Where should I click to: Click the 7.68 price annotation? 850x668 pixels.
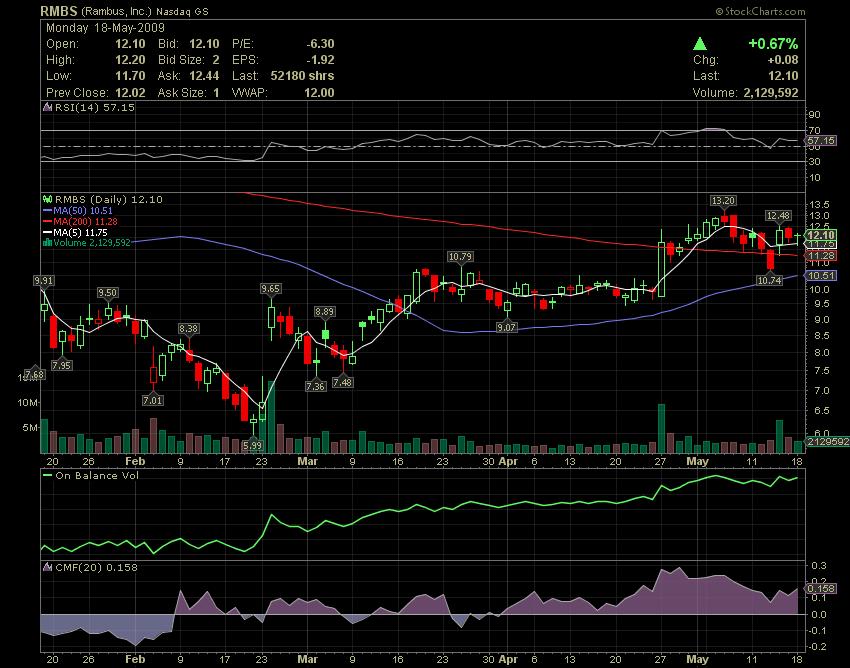pyautogui.click(x=35, y=375)
